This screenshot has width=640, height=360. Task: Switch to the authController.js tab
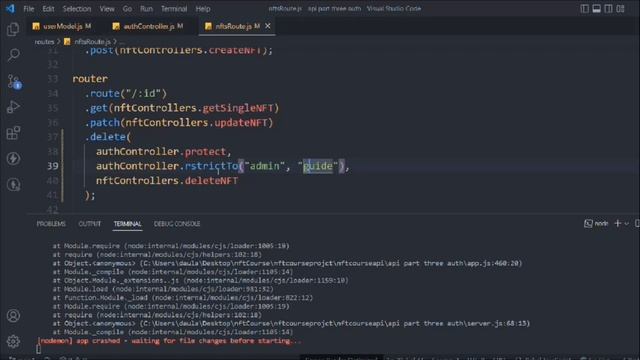pos(149,26)
